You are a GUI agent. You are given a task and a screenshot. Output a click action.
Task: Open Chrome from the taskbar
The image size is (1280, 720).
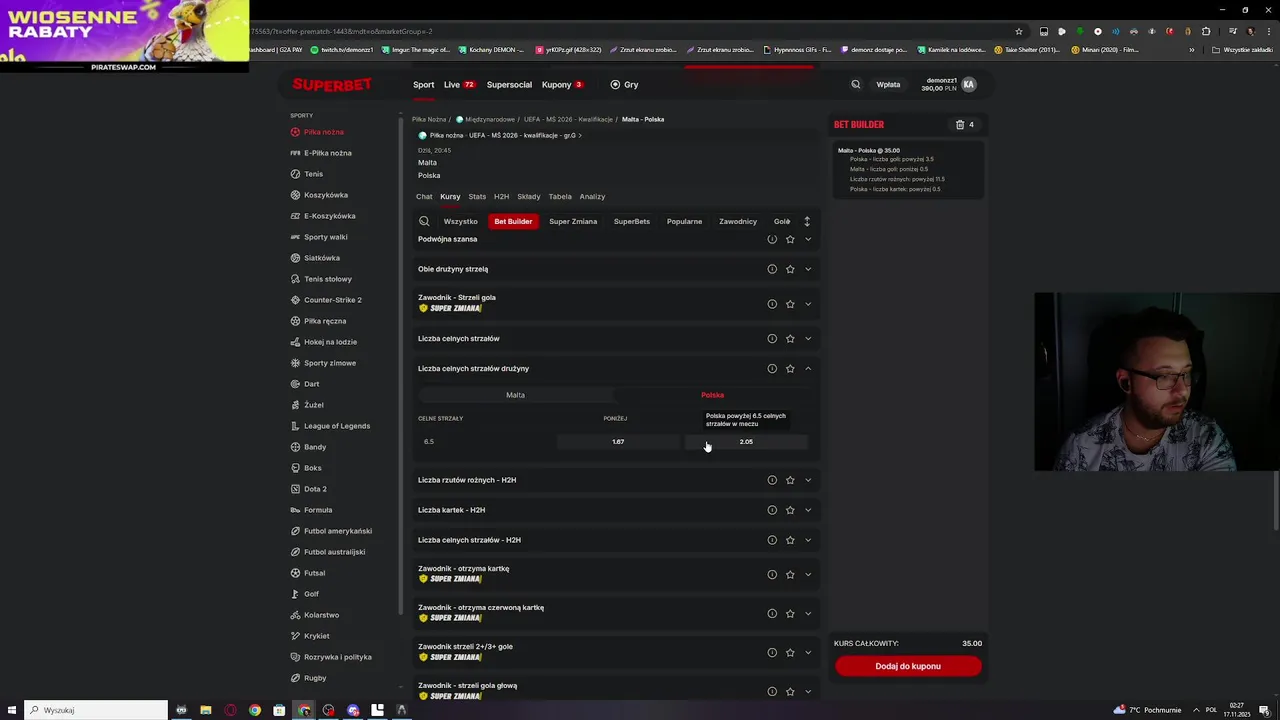255,710
